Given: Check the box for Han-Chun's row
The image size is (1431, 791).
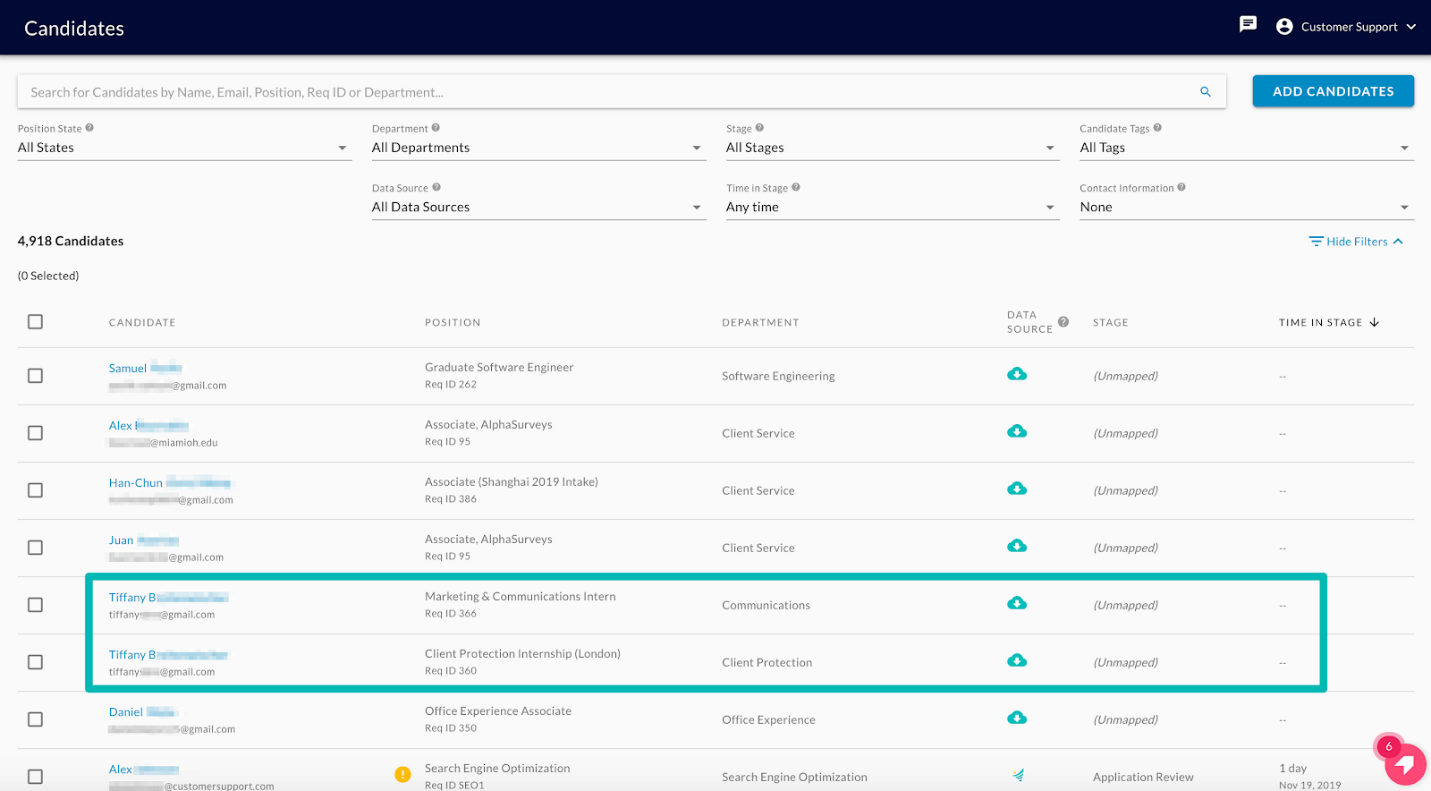Looking at the screenshot, I should (35, 490).
